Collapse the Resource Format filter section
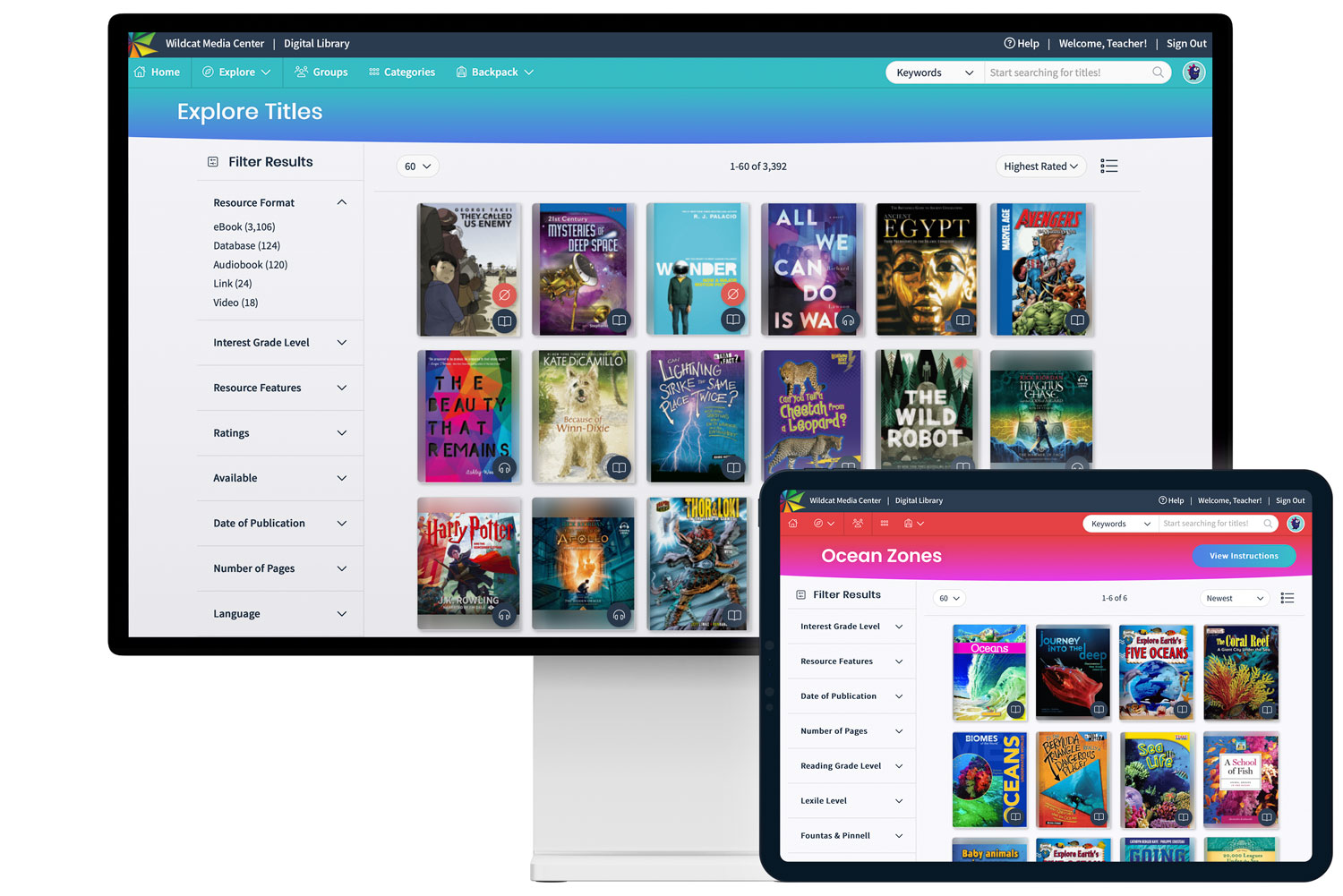 tap(341, 202)
